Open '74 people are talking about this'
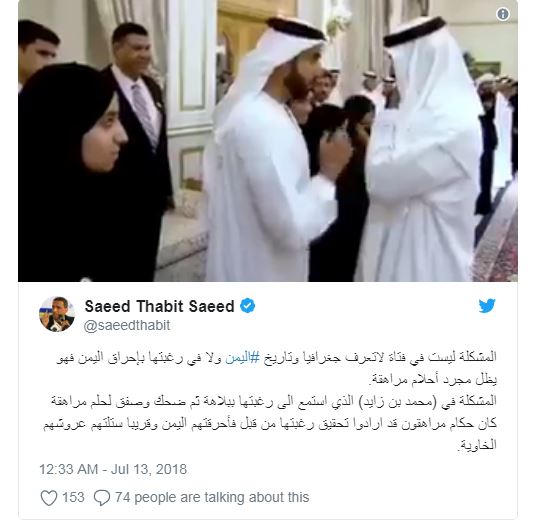The image size is (545, 526). click(212, 497)
